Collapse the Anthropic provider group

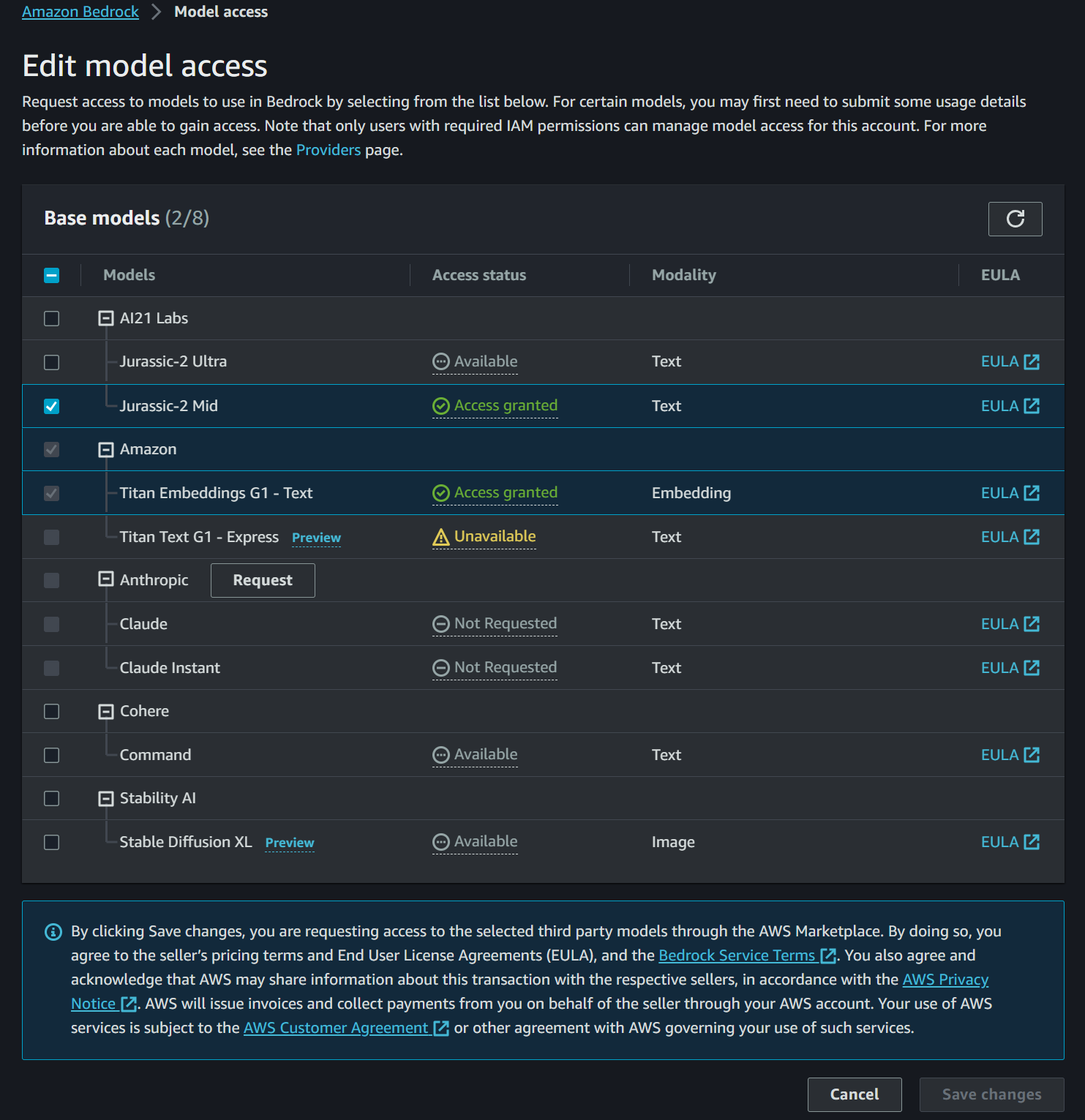pyautogui.click(x=106, y=579)
